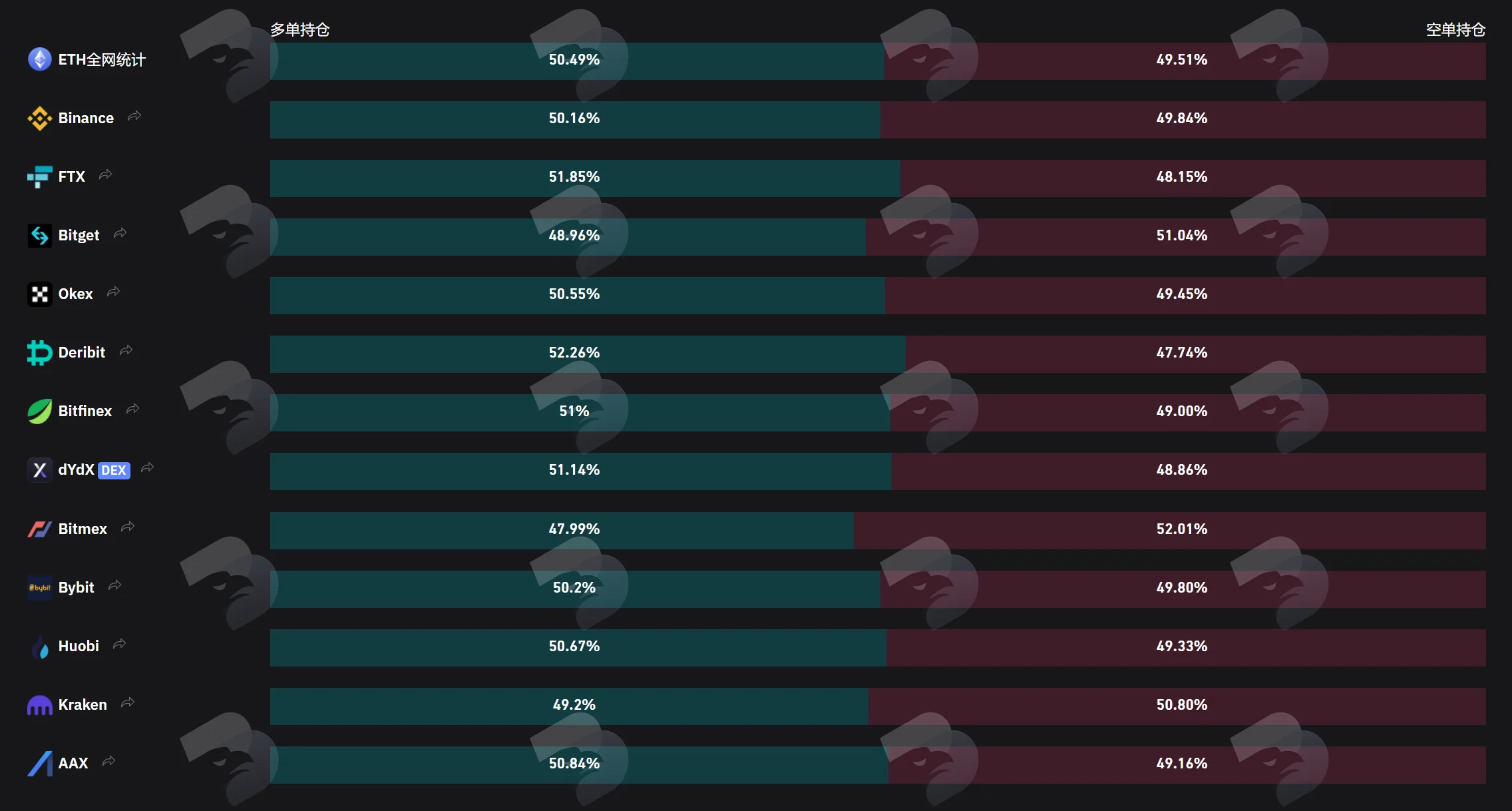This screenshot has width=1512, height=811.
Task: Click the Kraken purple logo
Action: [x=39, y=705]
